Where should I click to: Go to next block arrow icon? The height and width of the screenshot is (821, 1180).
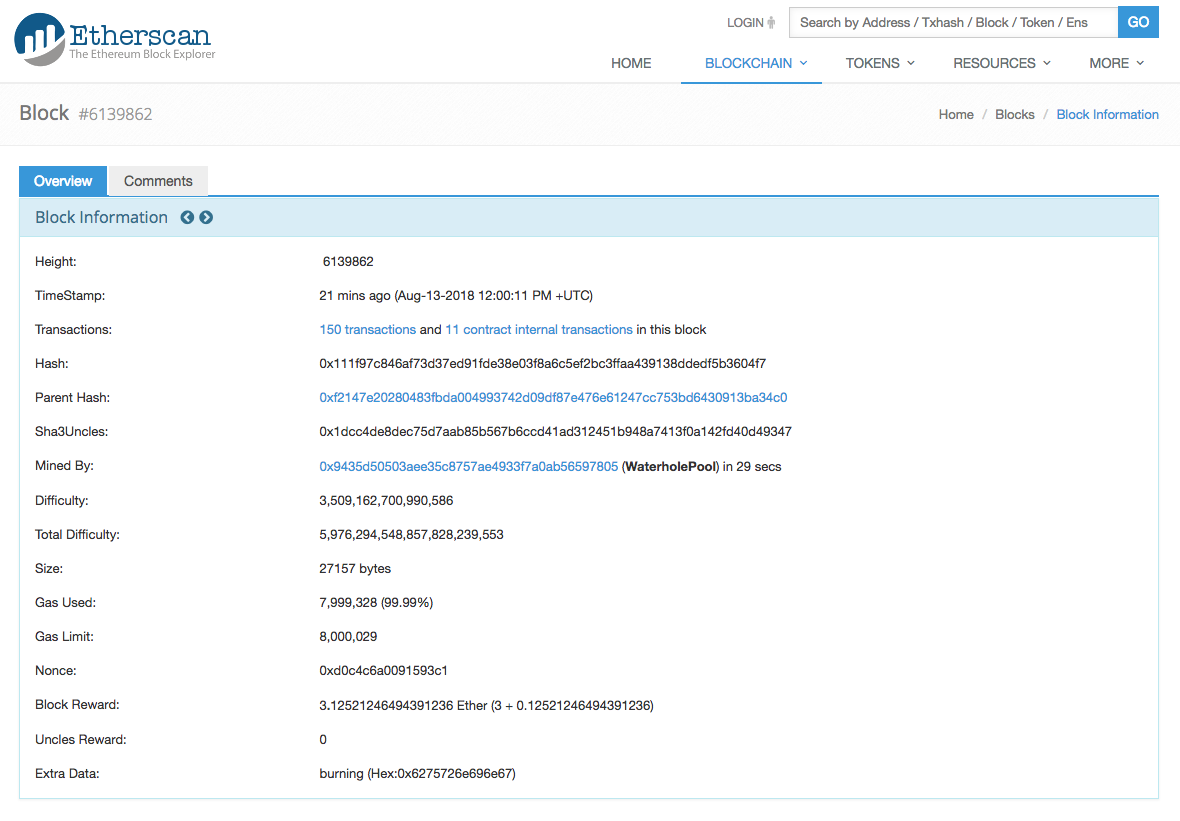tap(206, 217)
